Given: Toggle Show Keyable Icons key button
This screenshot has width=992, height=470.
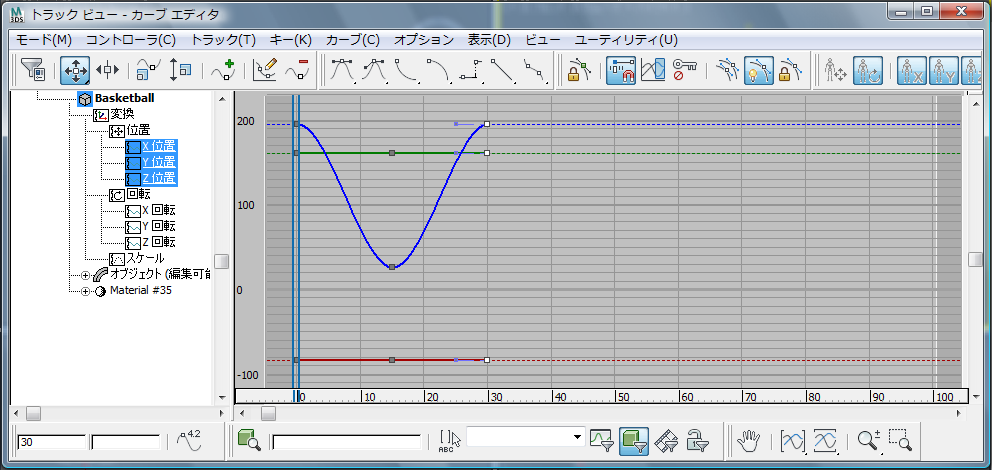Looking at the screenshot, I should point(685,70).
